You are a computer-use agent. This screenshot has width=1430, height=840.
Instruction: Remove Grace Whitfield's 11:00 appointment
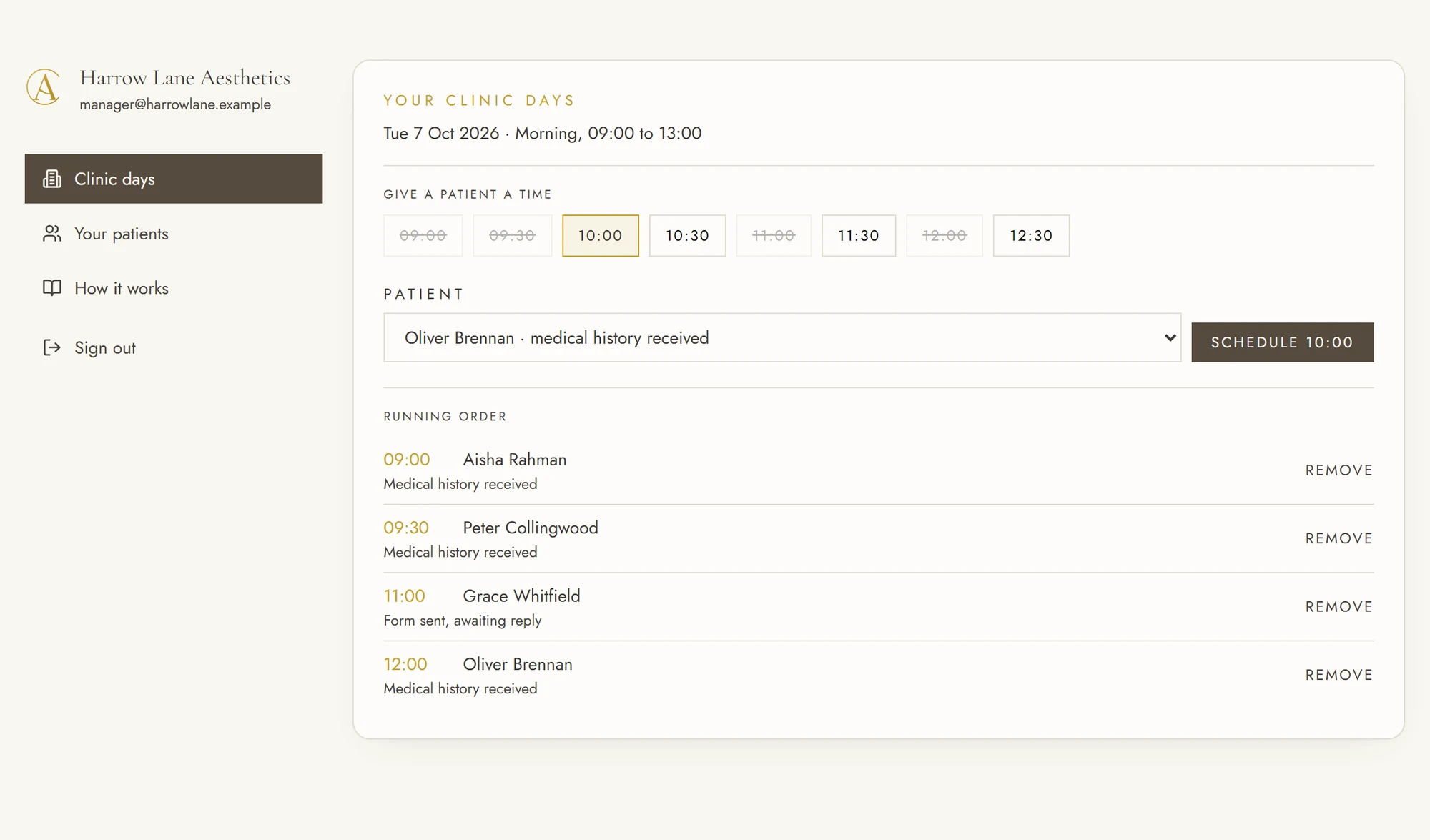[1339, 607]
